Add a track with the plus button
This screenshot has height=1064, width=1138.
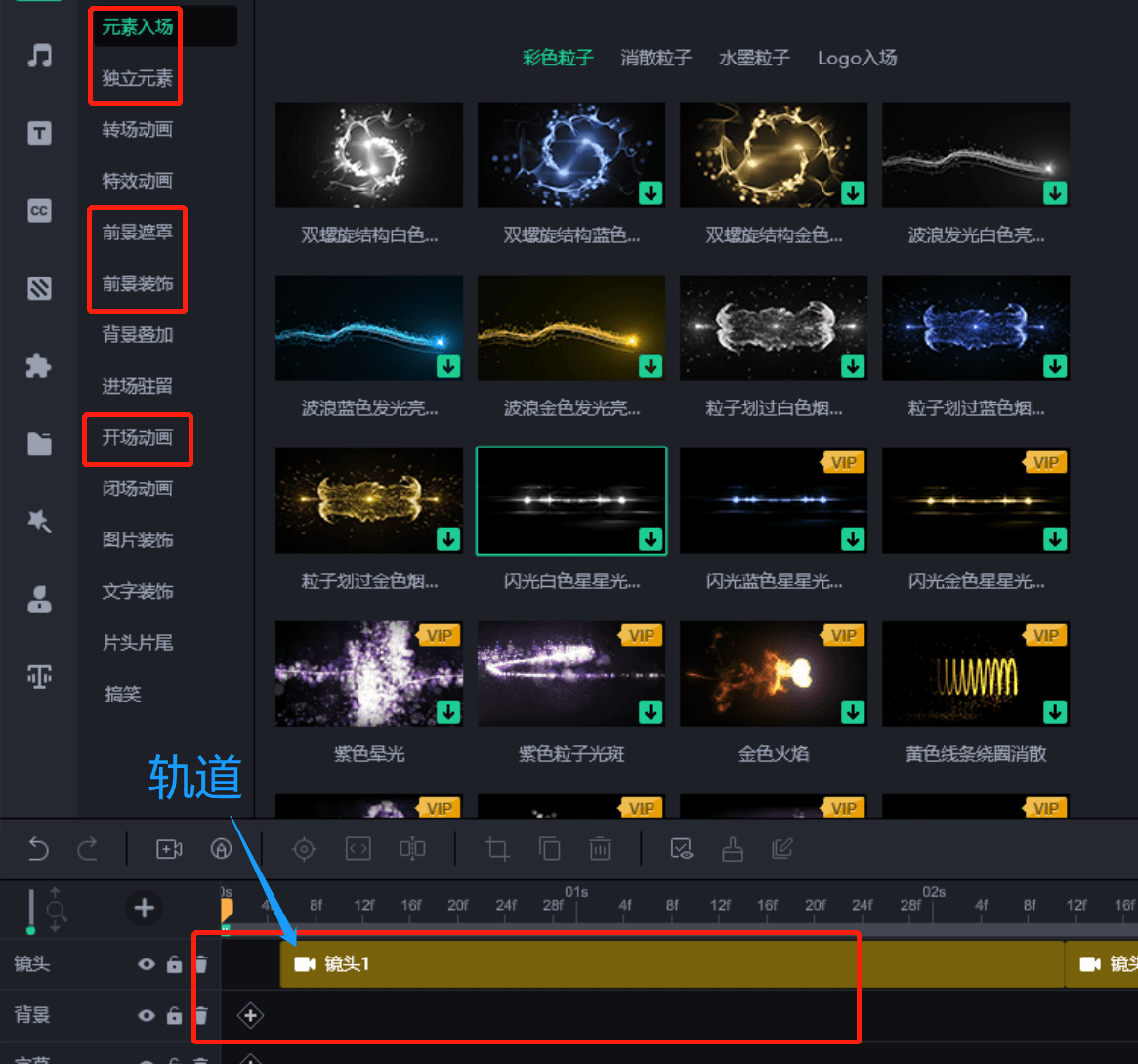[144, 908]
